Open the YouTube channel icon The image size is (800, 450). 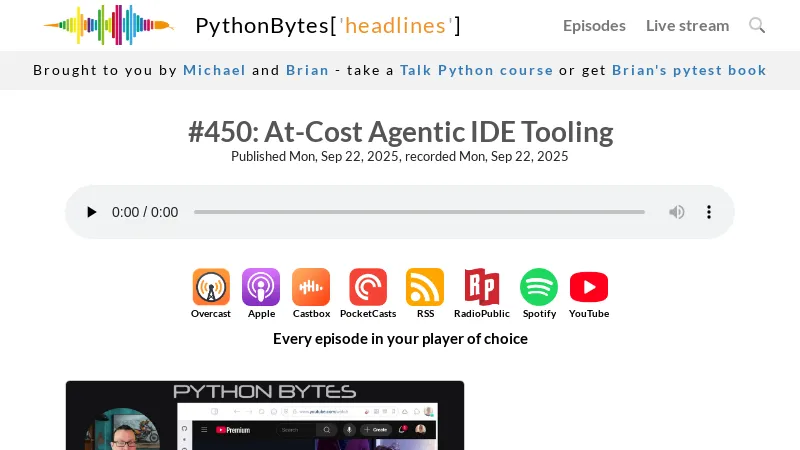(589, 287)
